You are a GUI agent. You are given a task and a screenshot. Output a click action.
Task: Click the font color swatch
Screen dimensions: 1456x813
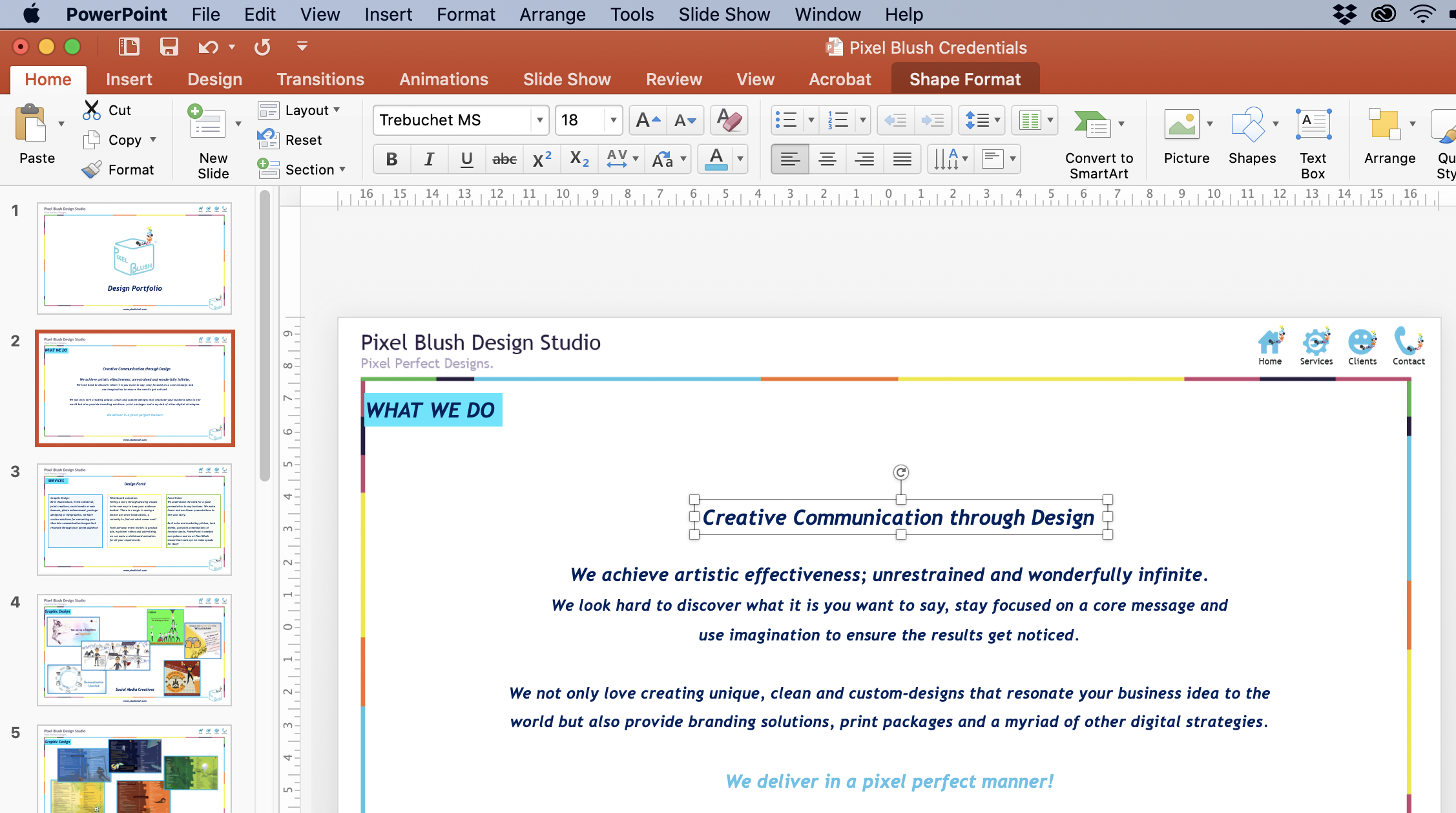[x=716, y=159]
